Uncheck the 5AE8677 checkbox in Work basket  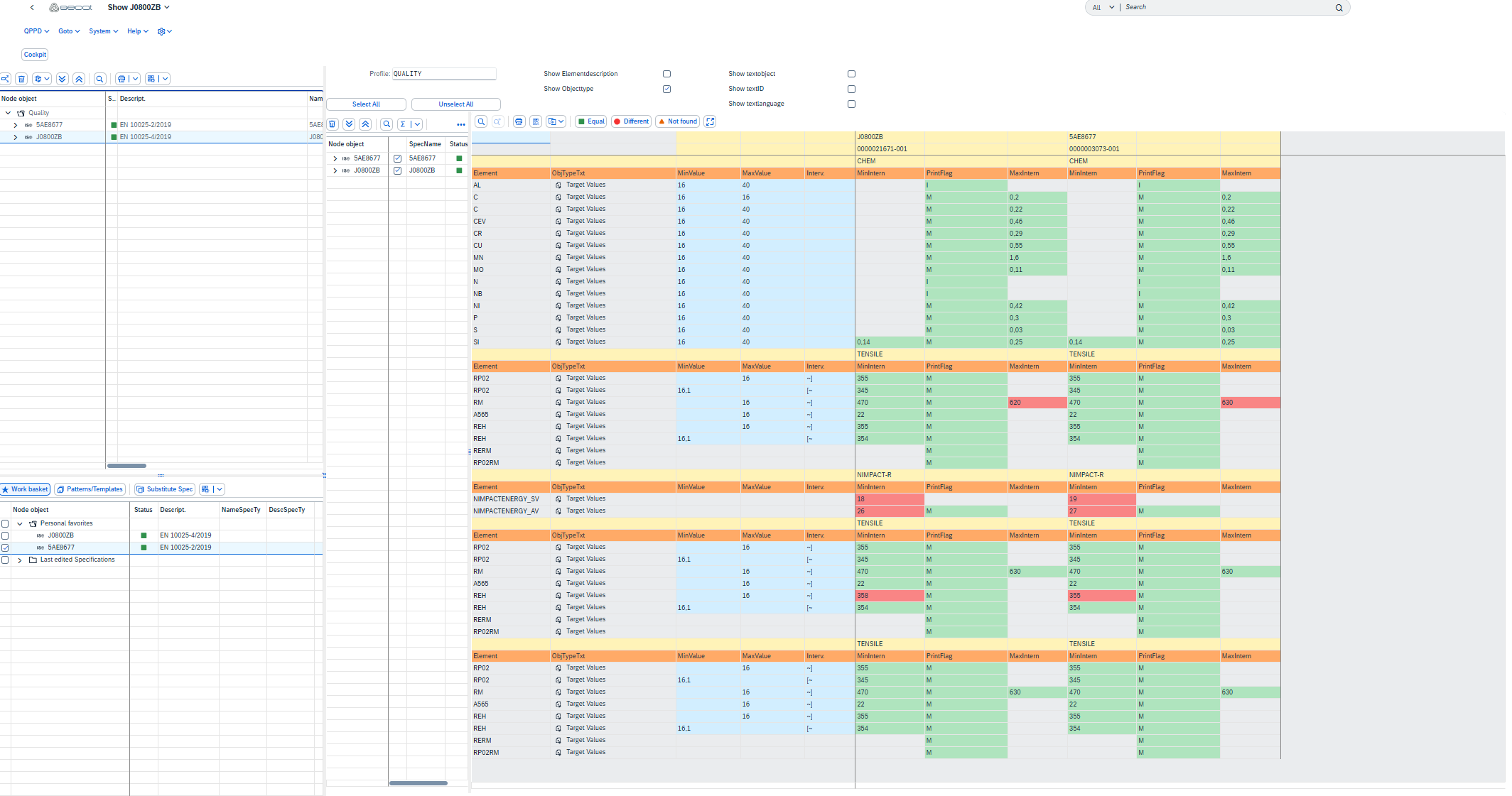(x=5, y=547)
